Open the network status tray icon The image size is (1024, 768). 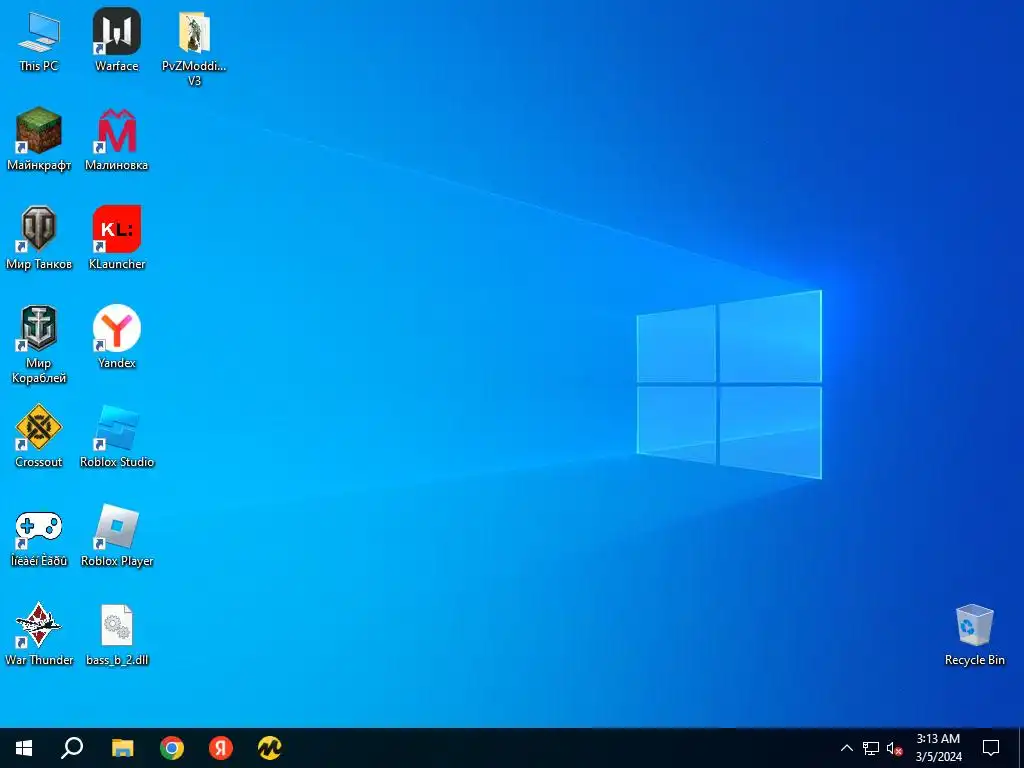click(871, 748)
